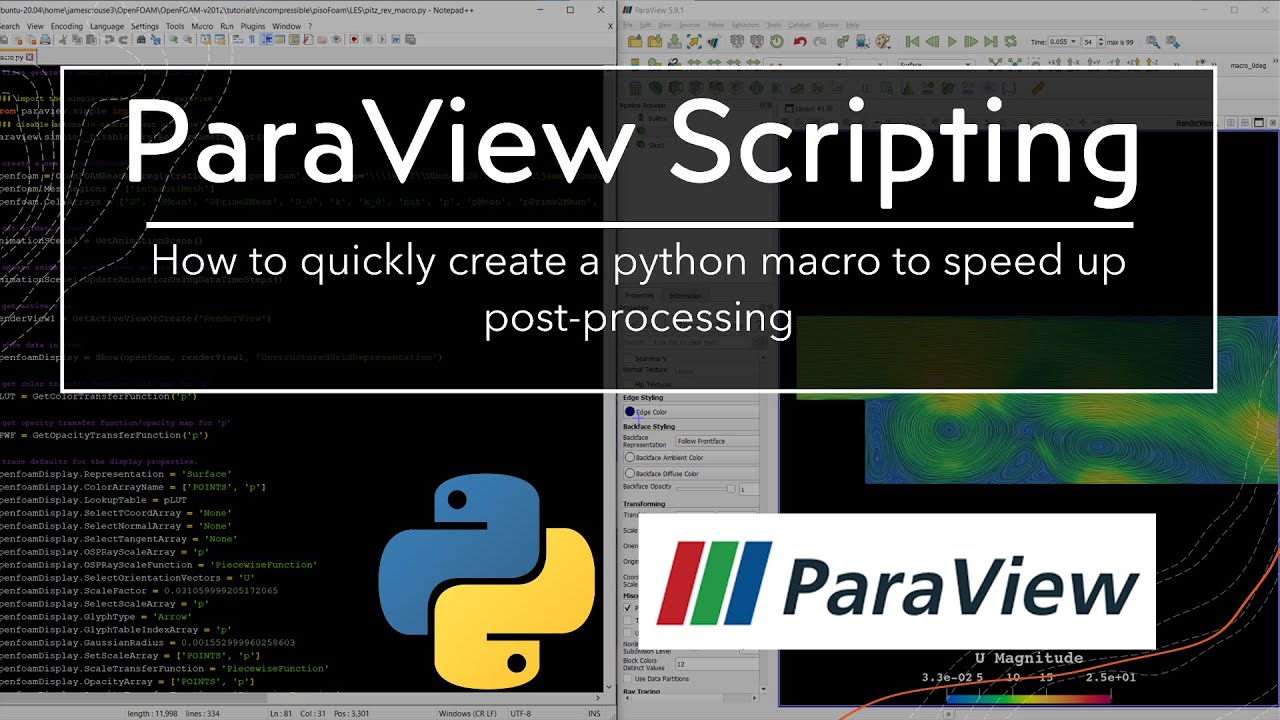Click Cut icon in Notepad++ toolbar
The width and height of the screenshot is (1280, 720).
(62, 40)
